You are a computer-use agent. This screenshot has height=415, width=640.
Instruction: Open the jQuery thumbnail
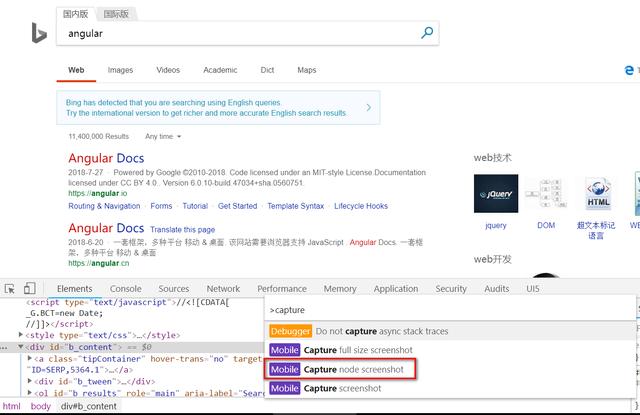click(x=496, y=193)
